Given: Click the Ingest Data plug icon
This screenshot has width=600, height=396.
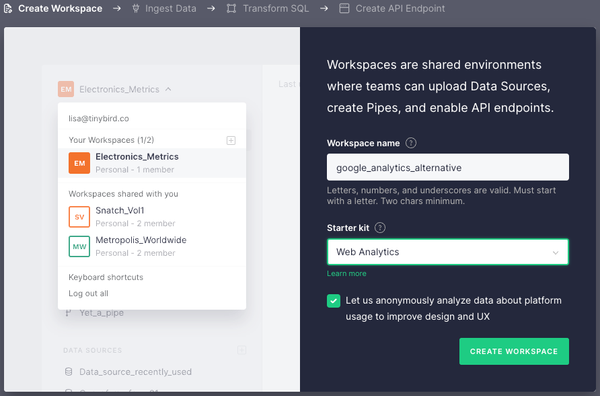Looking at the screenshot, I should point(135,8).
